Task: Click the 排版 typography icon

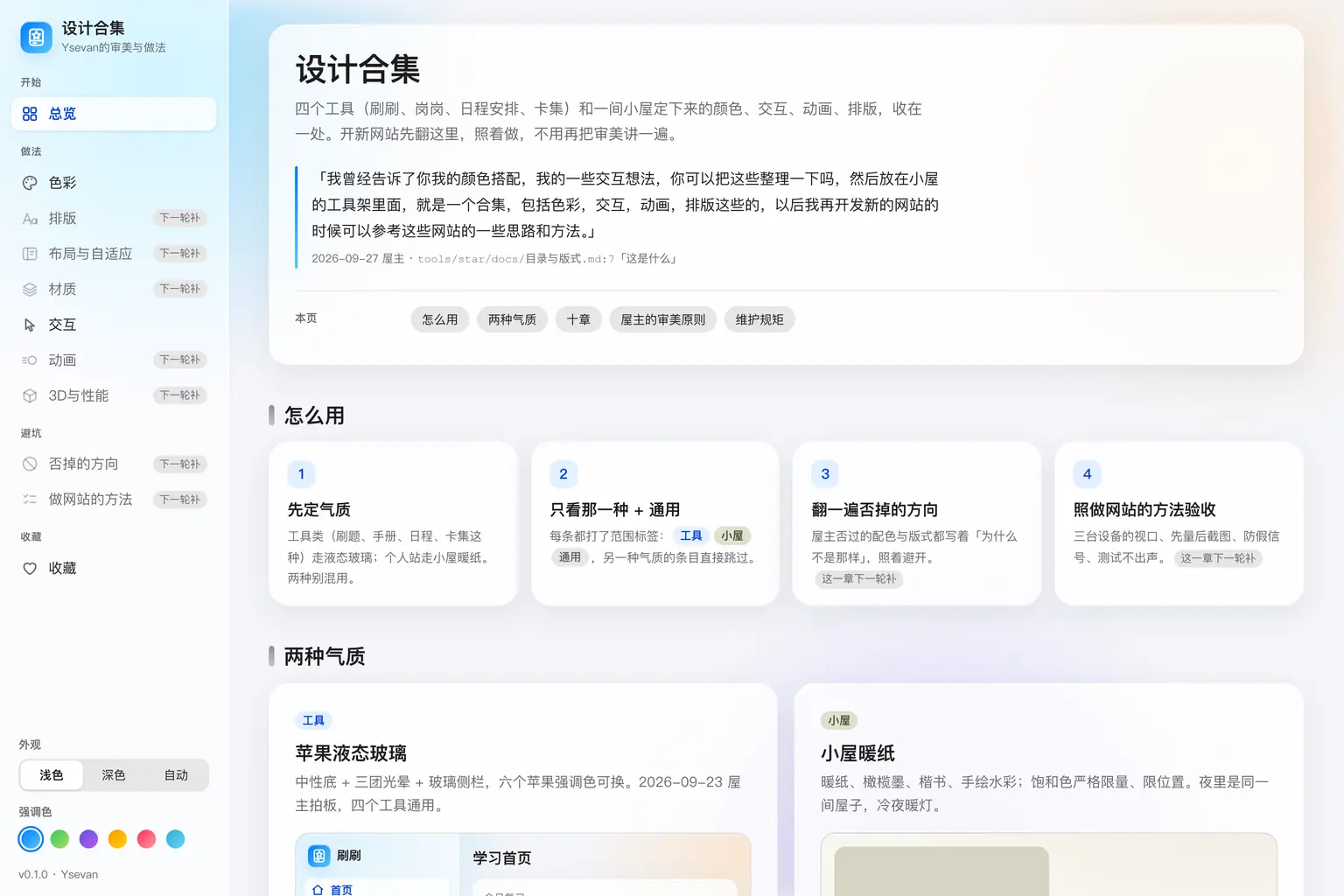Action: pos(30,219)
